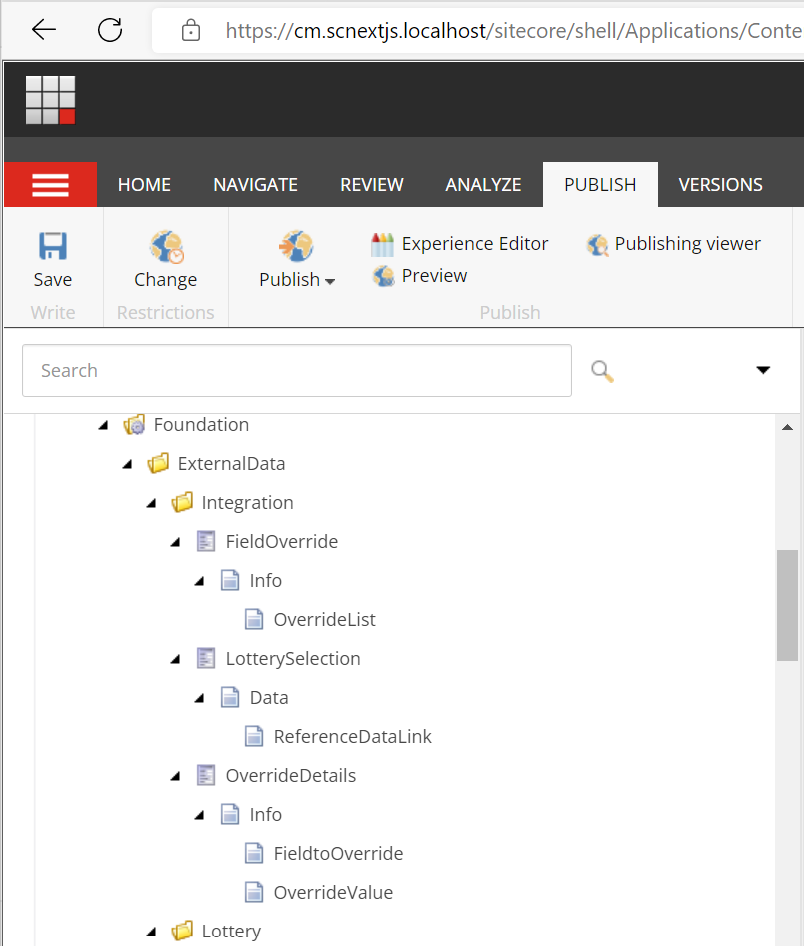The width and height of the screenshot is (804, 946).
Task: Collapse the OverrideDetails tree node
Action: pyautogui.click(x=176, y=776)
